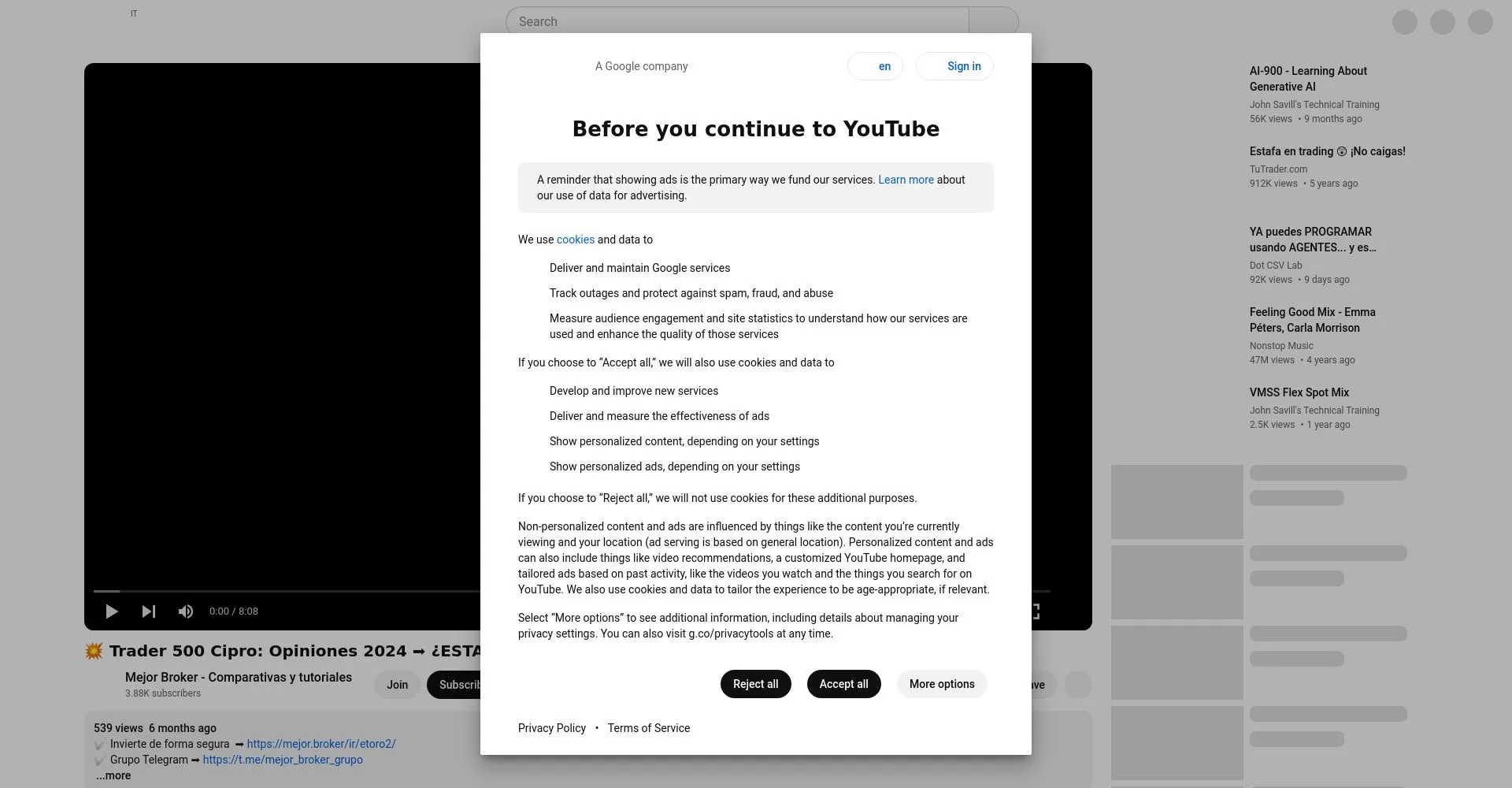Open the cookies link

point(576,240)
